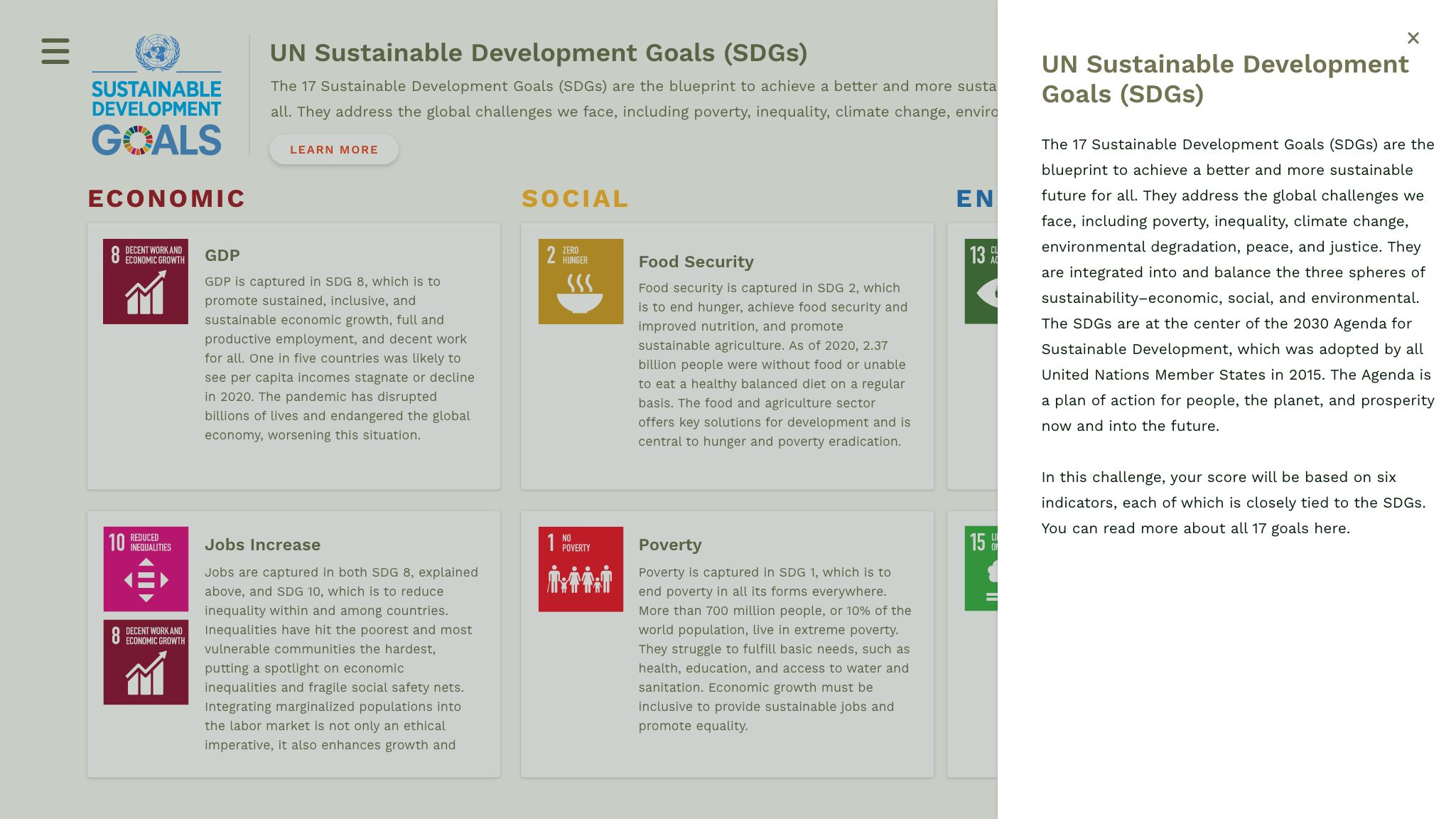Select the SOCIAL category heading
The width and height of the screenshot is (1456, 819).
(x=575, y=198)
